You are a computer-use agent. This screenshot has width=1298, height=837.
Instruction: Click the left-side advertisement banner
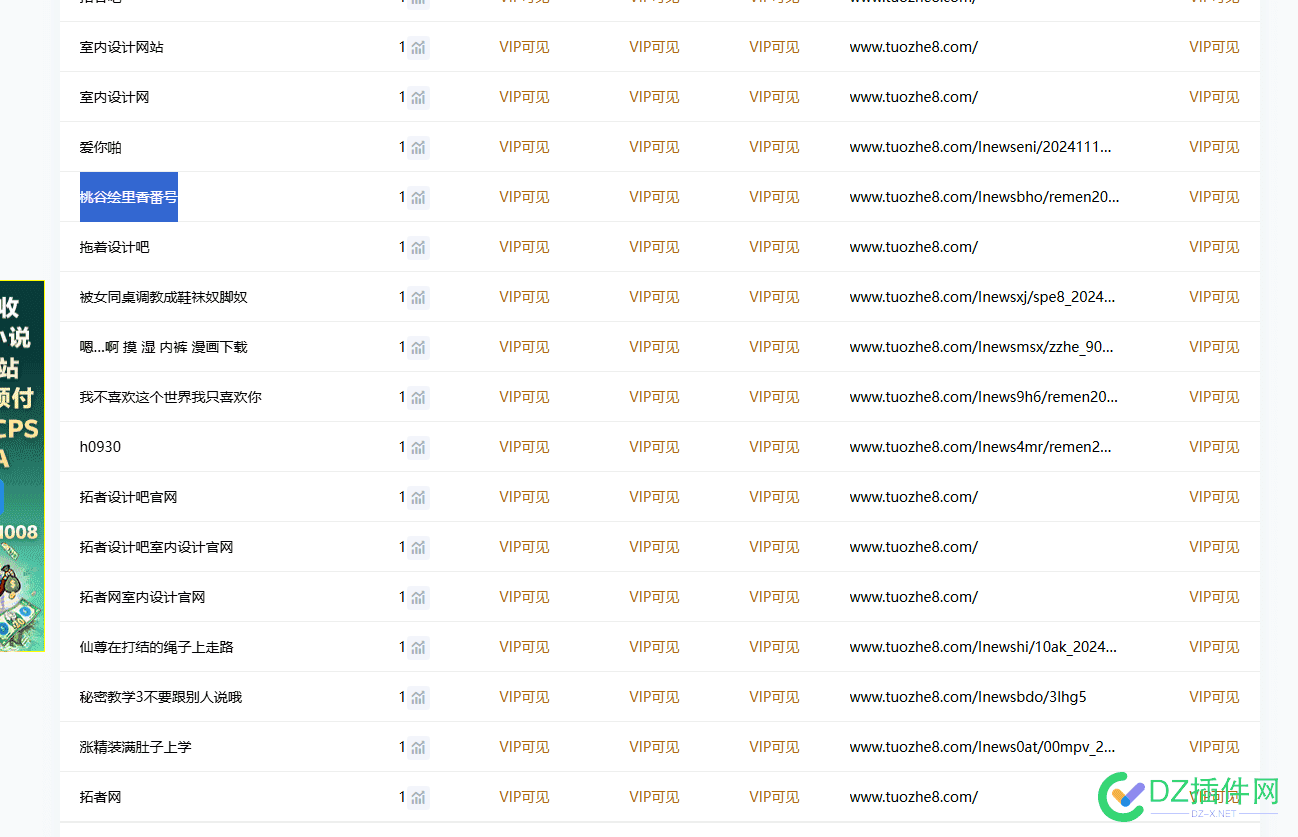[x=22, y=465]
